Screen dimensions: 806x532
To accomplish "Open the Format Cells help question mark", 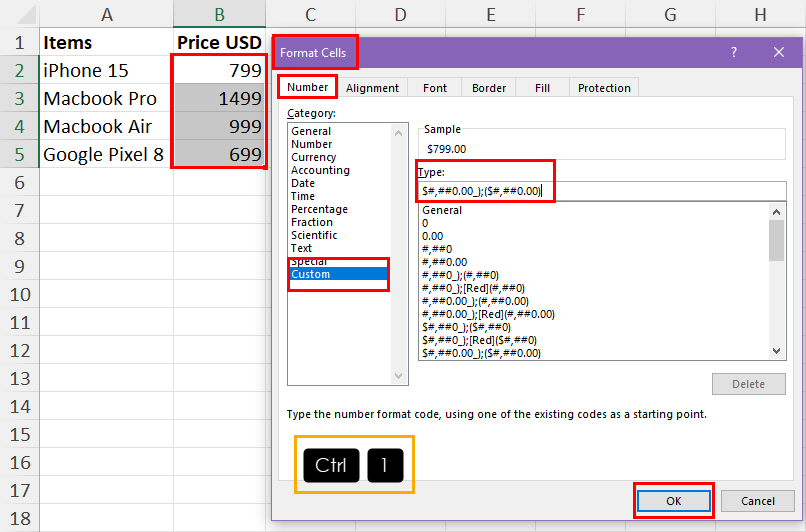I will [x=734, y=52].
